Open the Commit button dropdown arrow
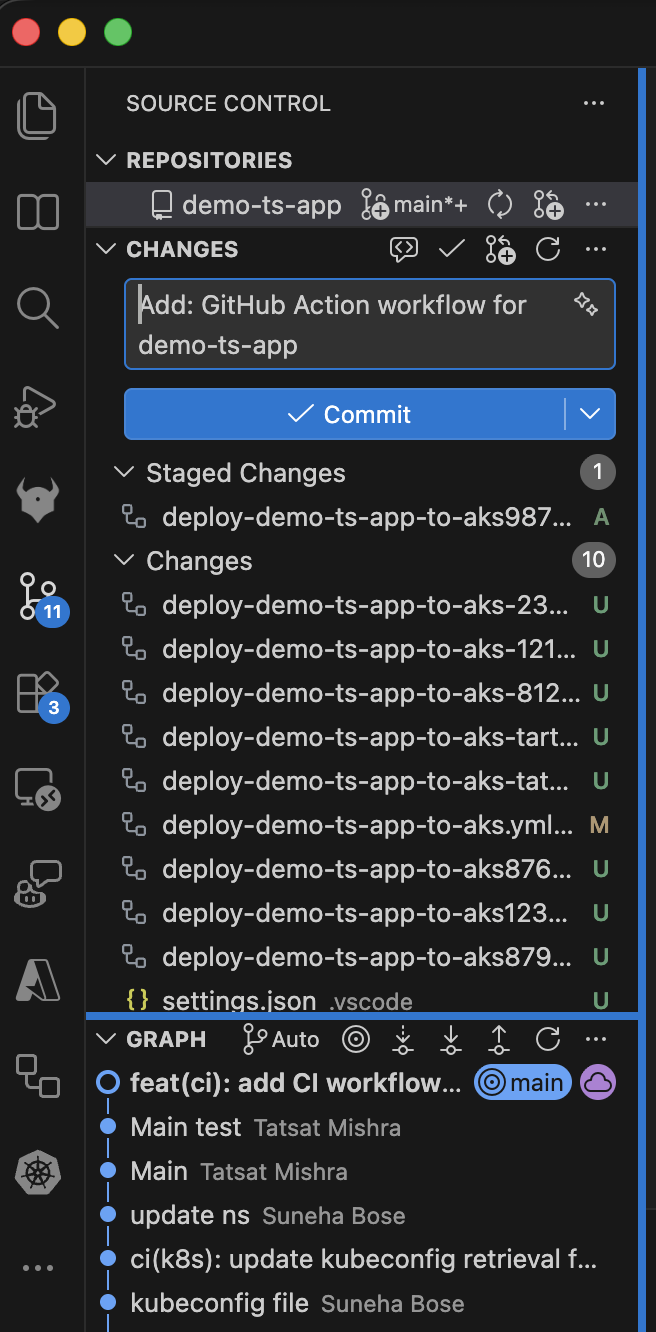This screenshot has width=656, height=1332. 590,414
